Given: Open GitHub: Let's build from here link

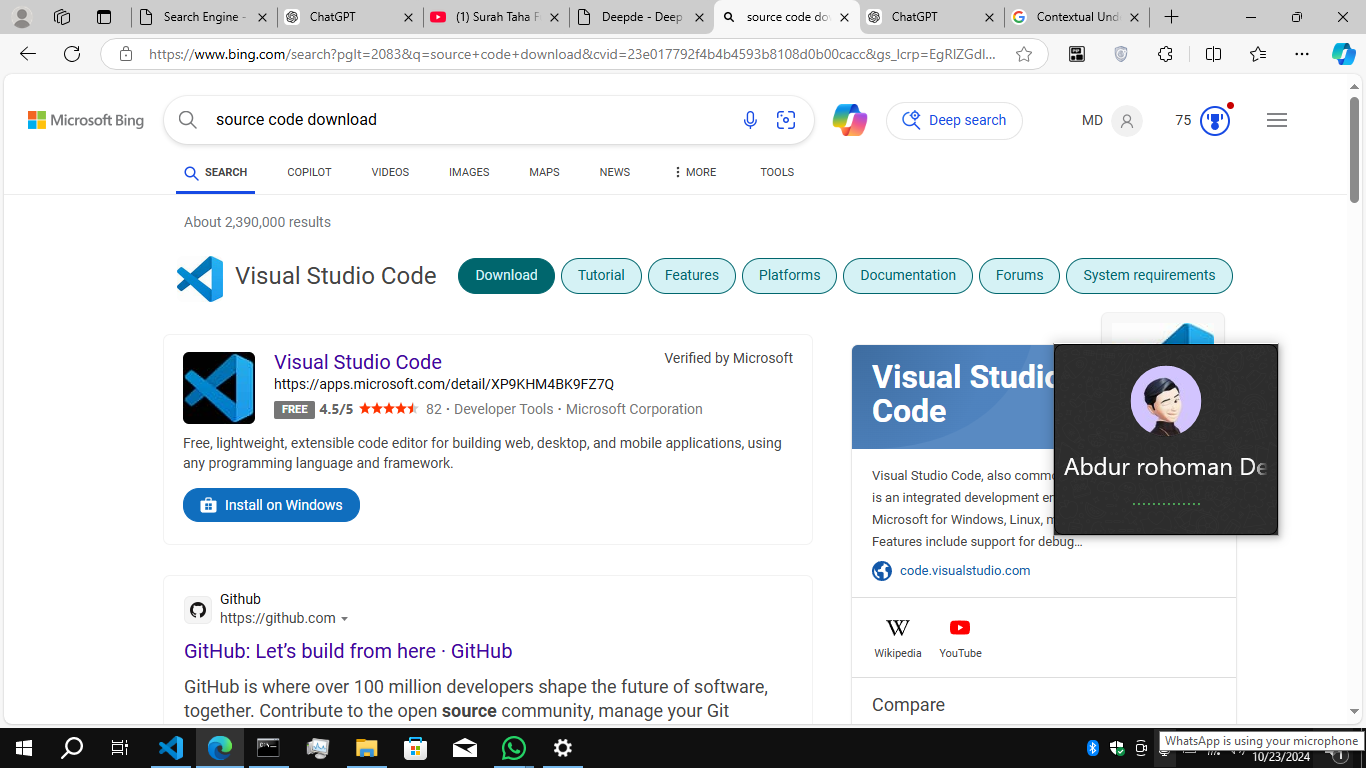Looking at the screenshot, I should (x=348, y=651).
